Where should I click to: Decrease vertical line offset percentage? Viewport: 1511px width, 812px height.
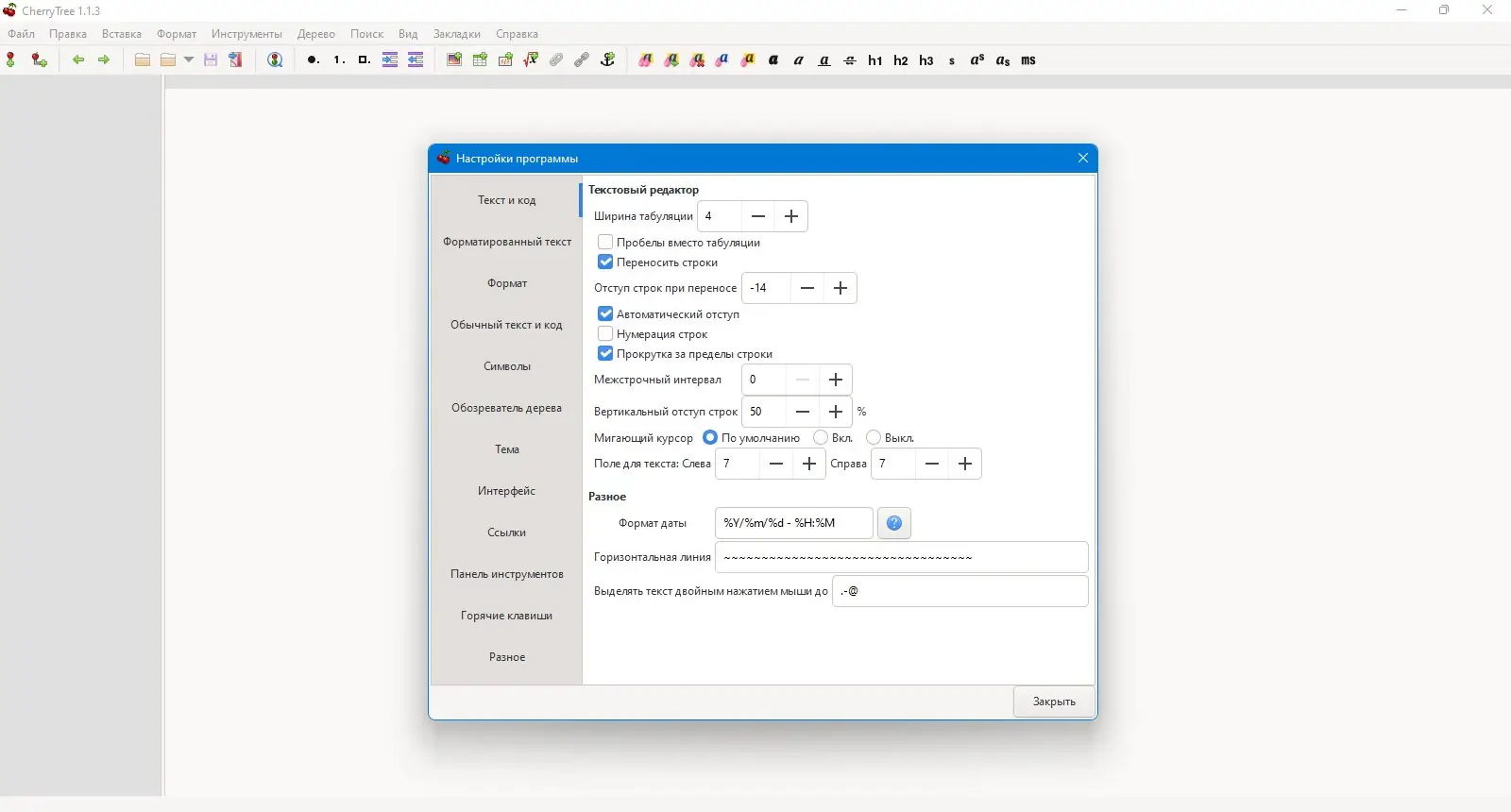tap(803, 412)
